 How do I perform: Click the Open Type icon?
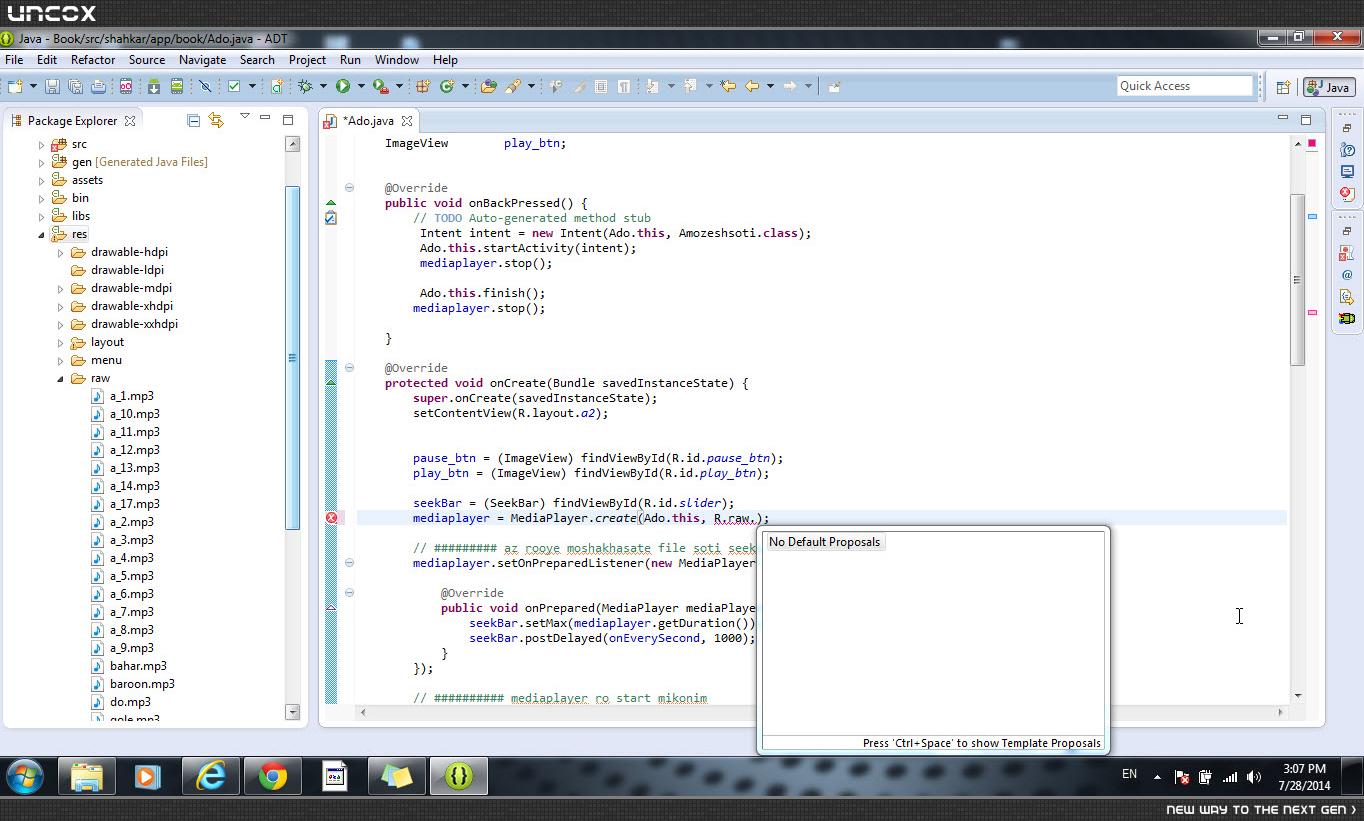coord(489,86)
